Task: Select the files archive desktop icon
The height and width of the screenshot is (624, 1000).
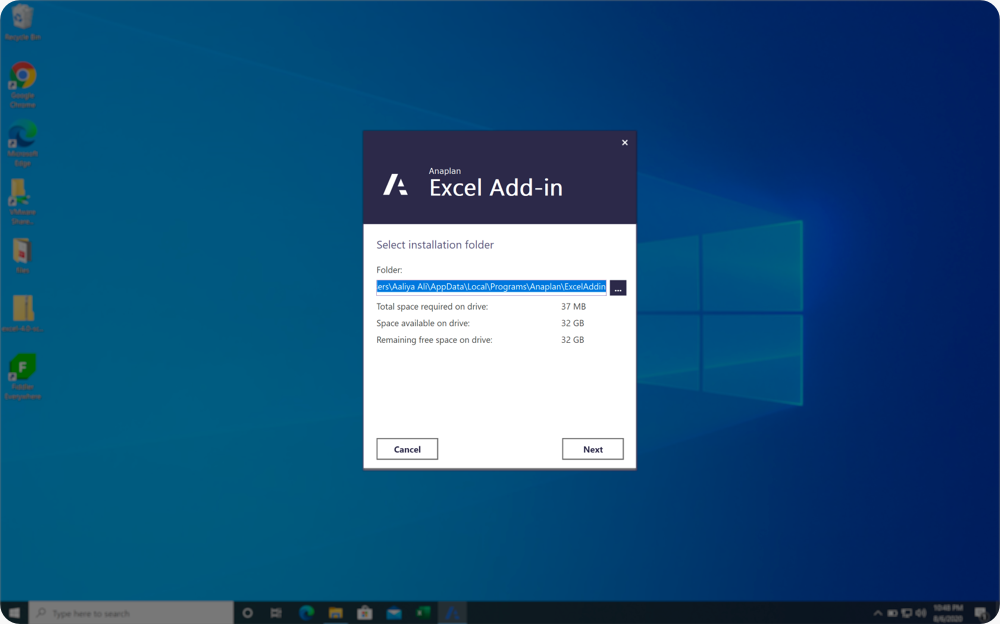Action: click(23, 255)
